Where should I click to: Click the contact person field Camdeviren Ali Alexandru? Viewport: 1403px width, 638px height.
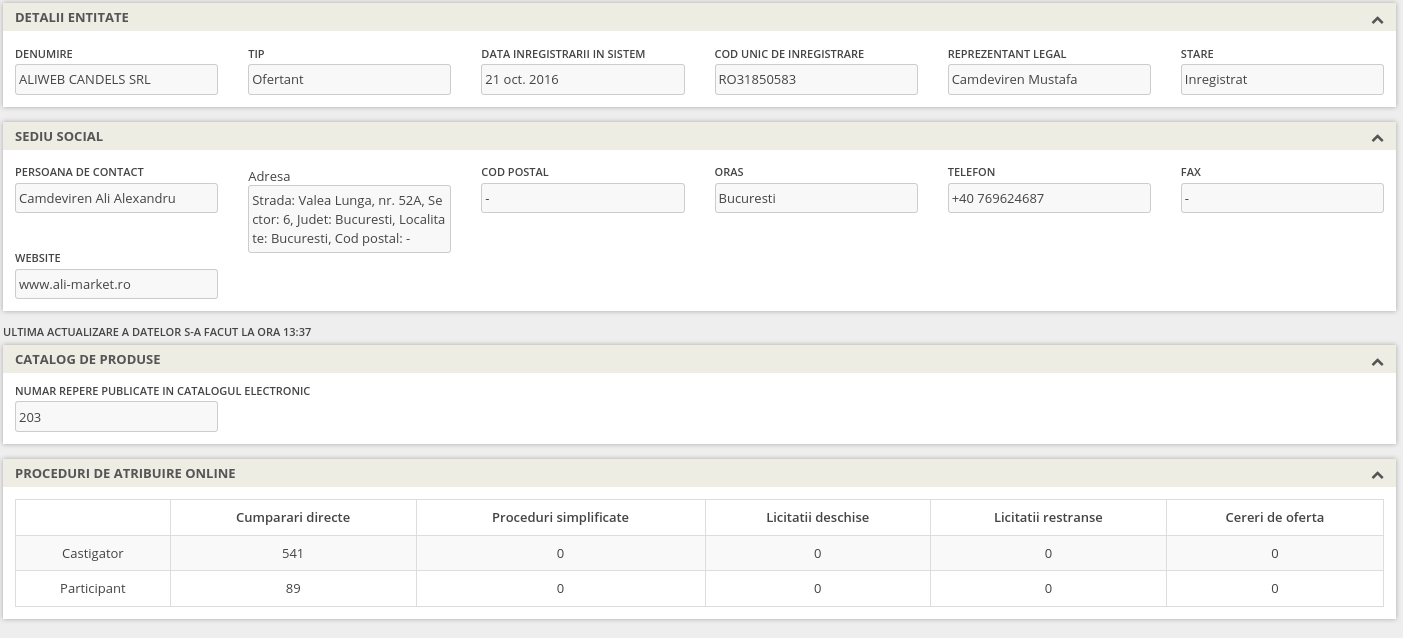point(116,198)
